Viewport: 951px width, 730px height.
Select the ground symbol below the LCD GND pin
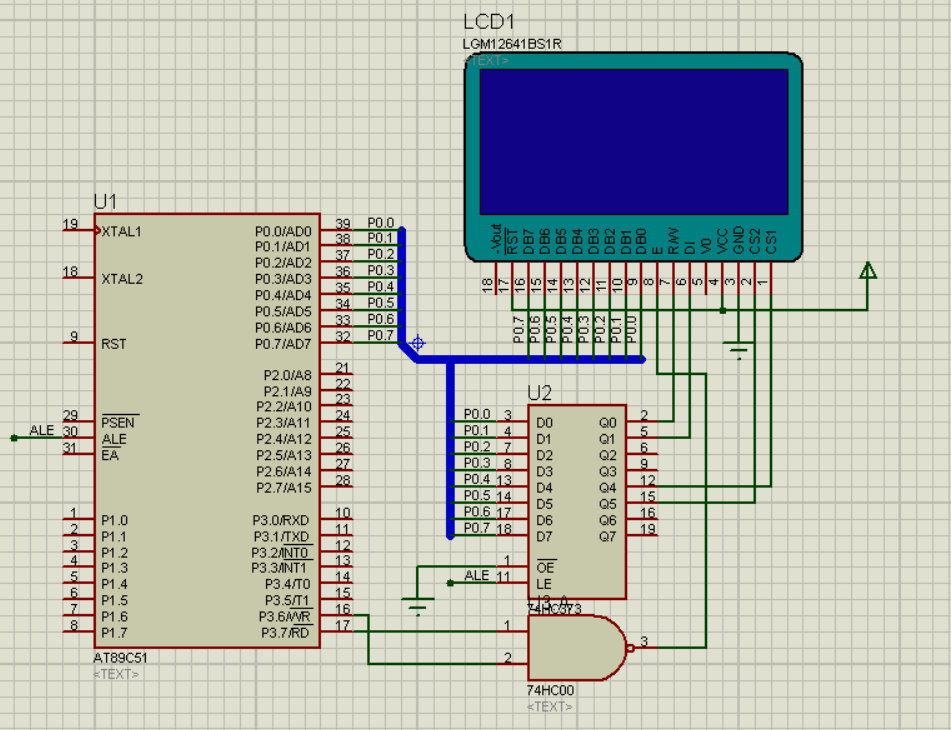point(738,351)
